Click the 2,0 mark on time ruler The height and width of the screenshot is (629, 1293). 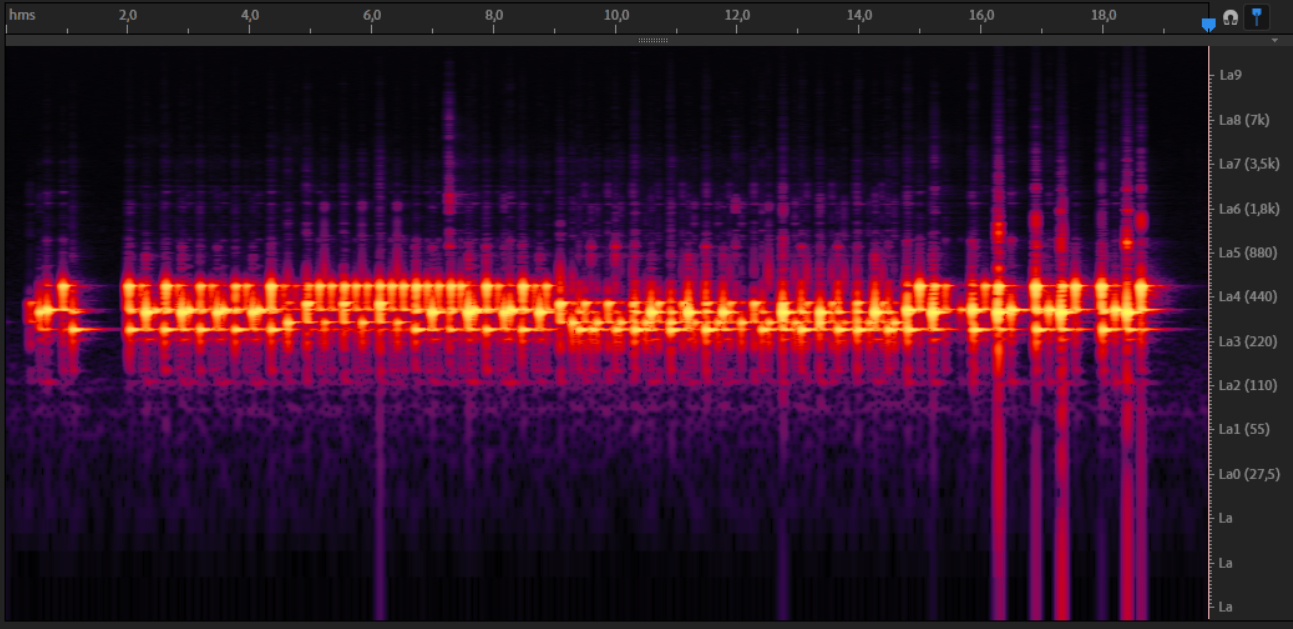pos(128,15)
